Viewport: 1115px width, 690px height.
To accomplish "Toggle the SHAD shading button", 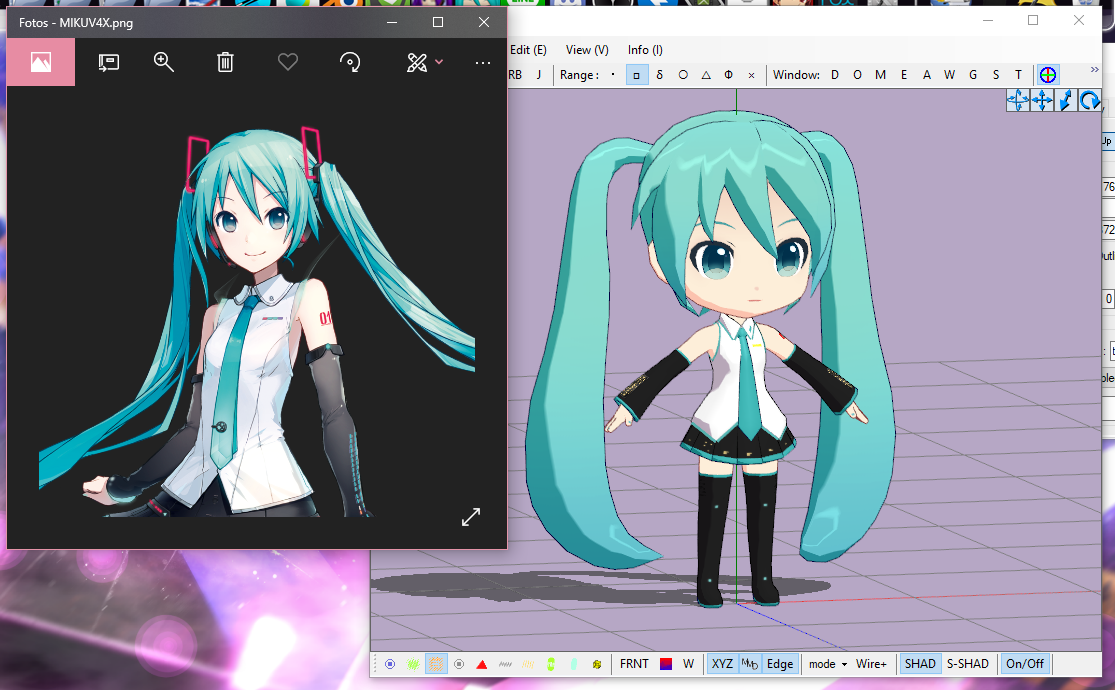I will point(919,664).
